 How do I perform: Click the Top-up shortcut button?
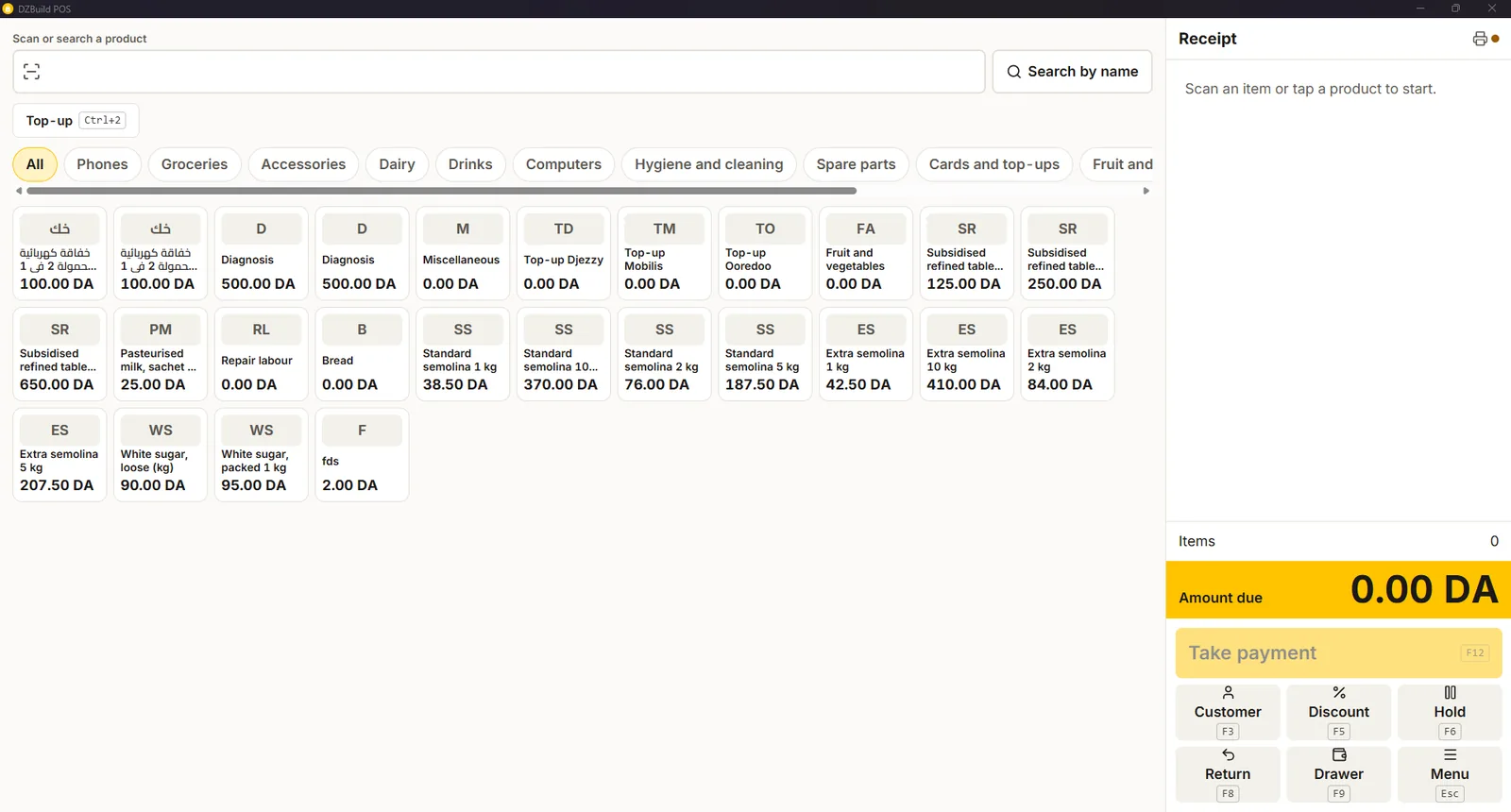pyautogui.click(x=76, y=121)
